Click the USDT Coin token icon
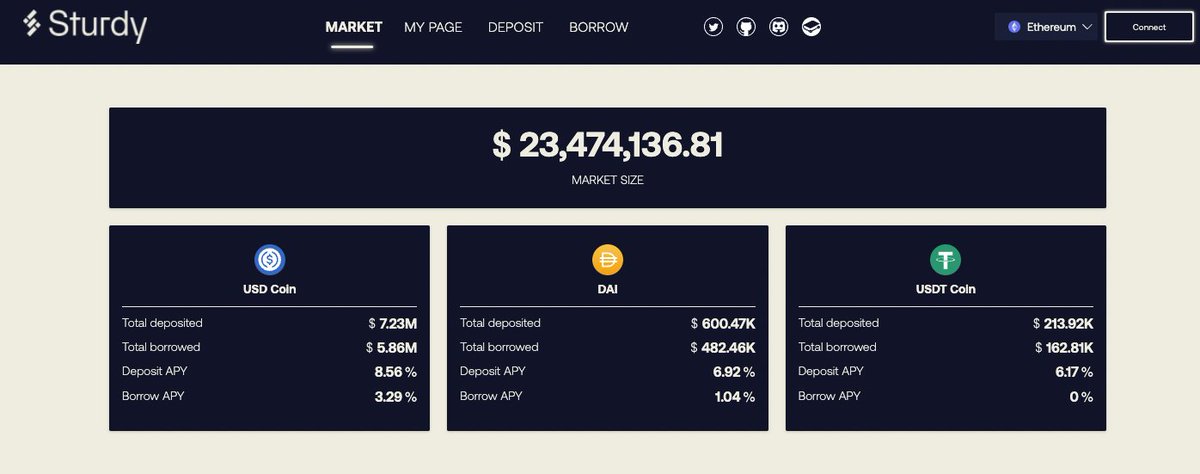The height and width of the screenshot is (474, 1200). point(945,261)
